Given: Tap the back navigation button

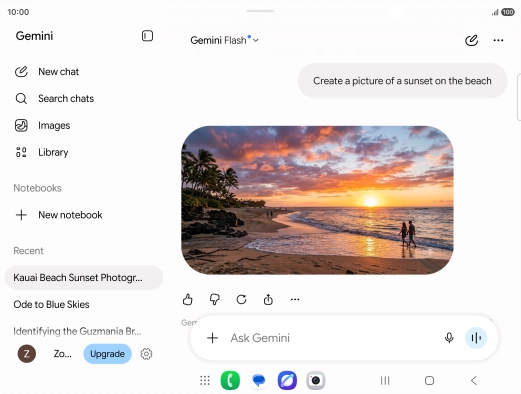Looking at the screenshot, I should pos(474,380).
